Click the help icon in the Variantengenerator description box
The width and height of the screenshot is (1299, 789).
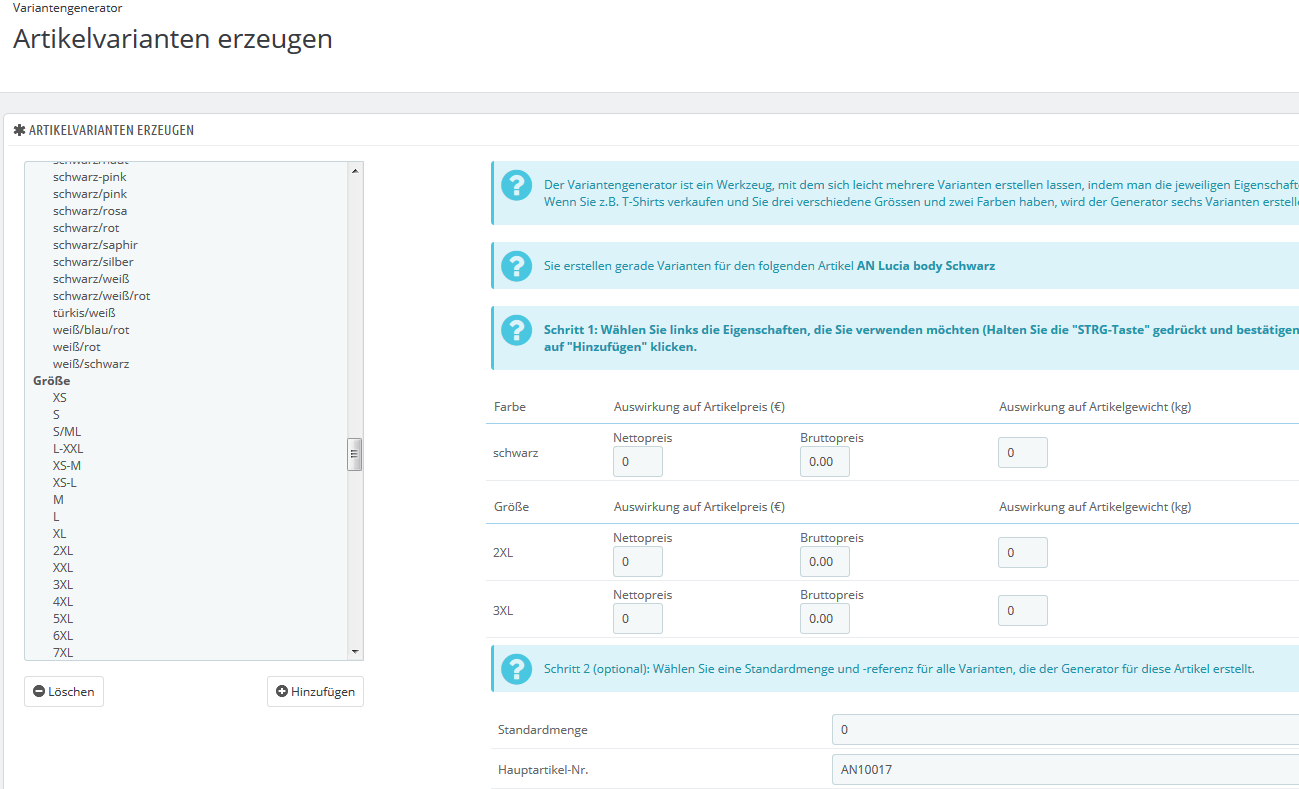click(516, 185)
